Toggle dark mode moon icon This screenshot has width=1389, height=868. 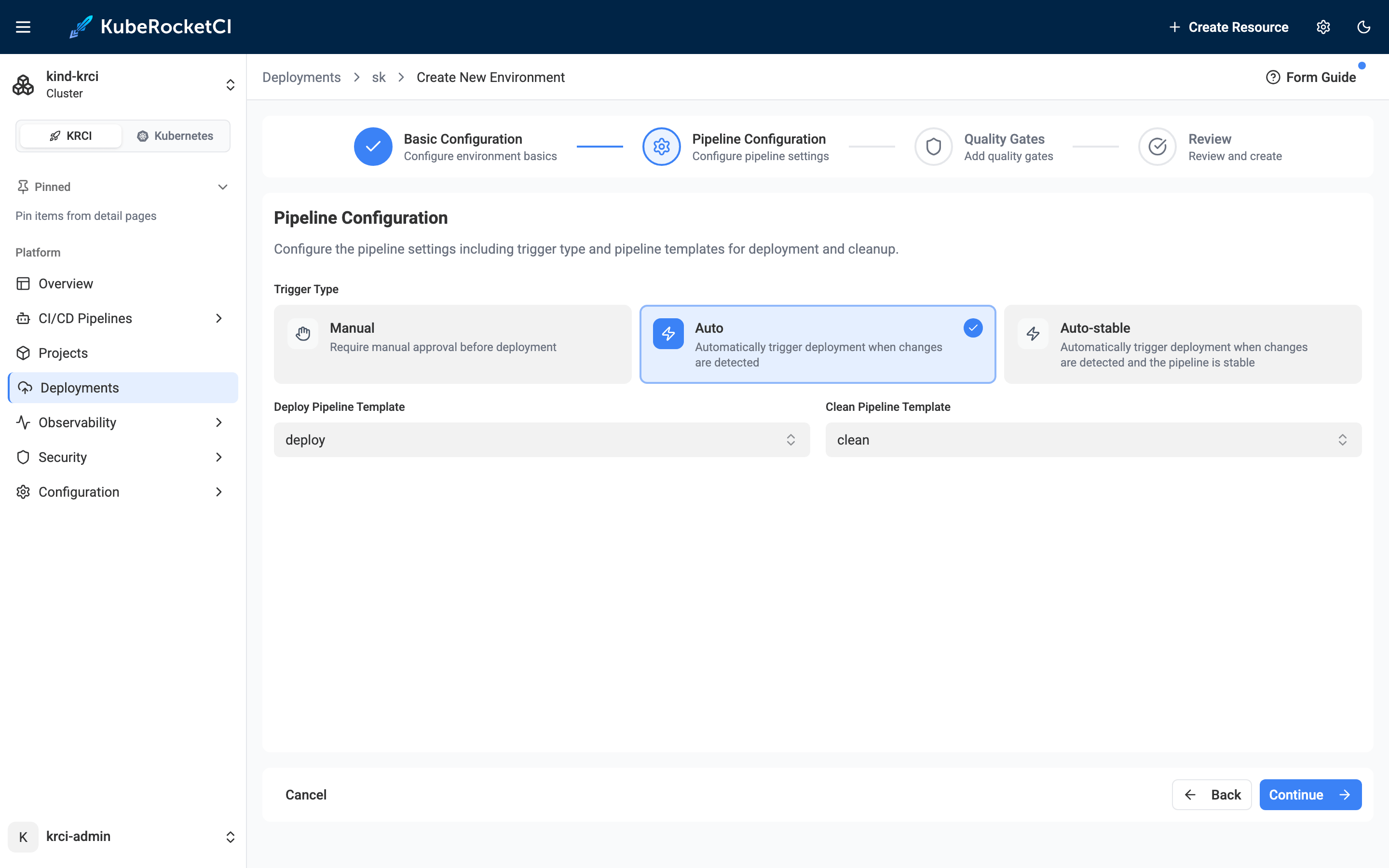point(1364,27)
